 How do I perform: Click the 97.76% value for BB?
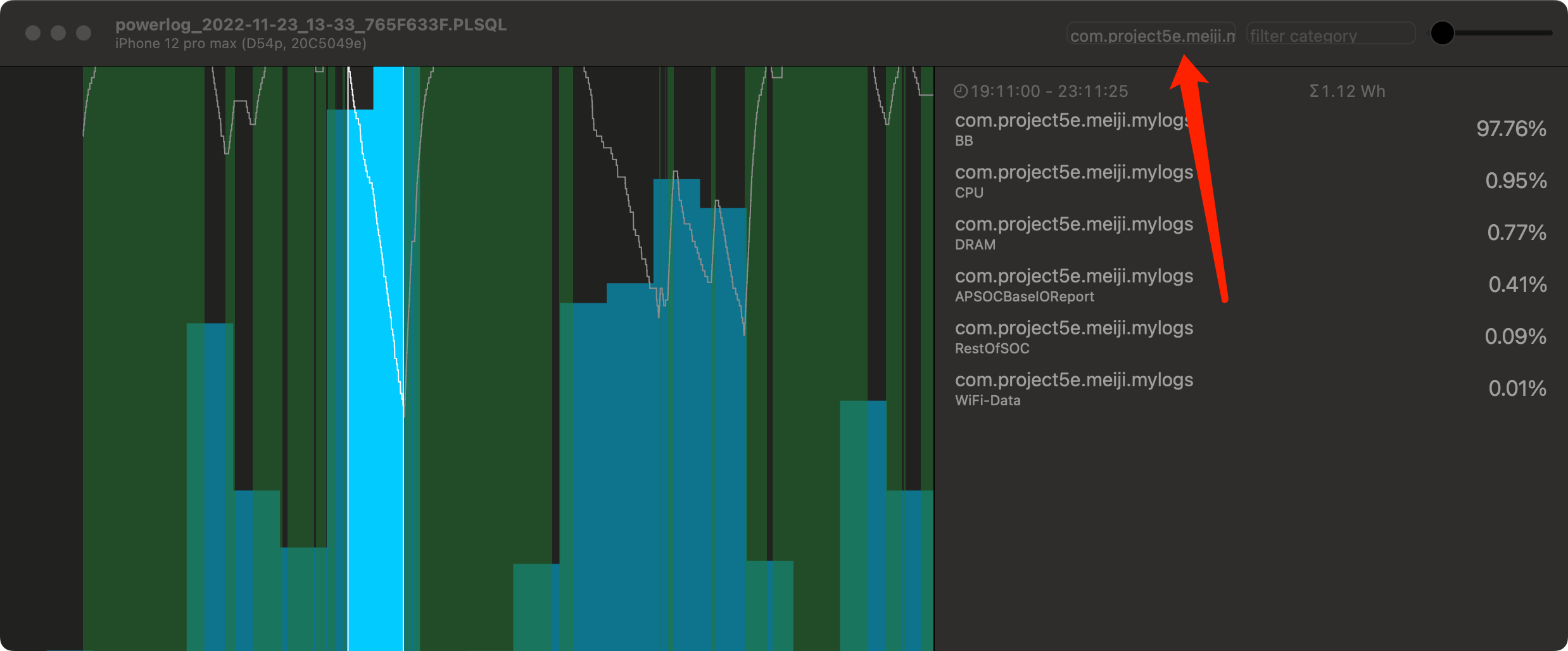(1511, 129)
